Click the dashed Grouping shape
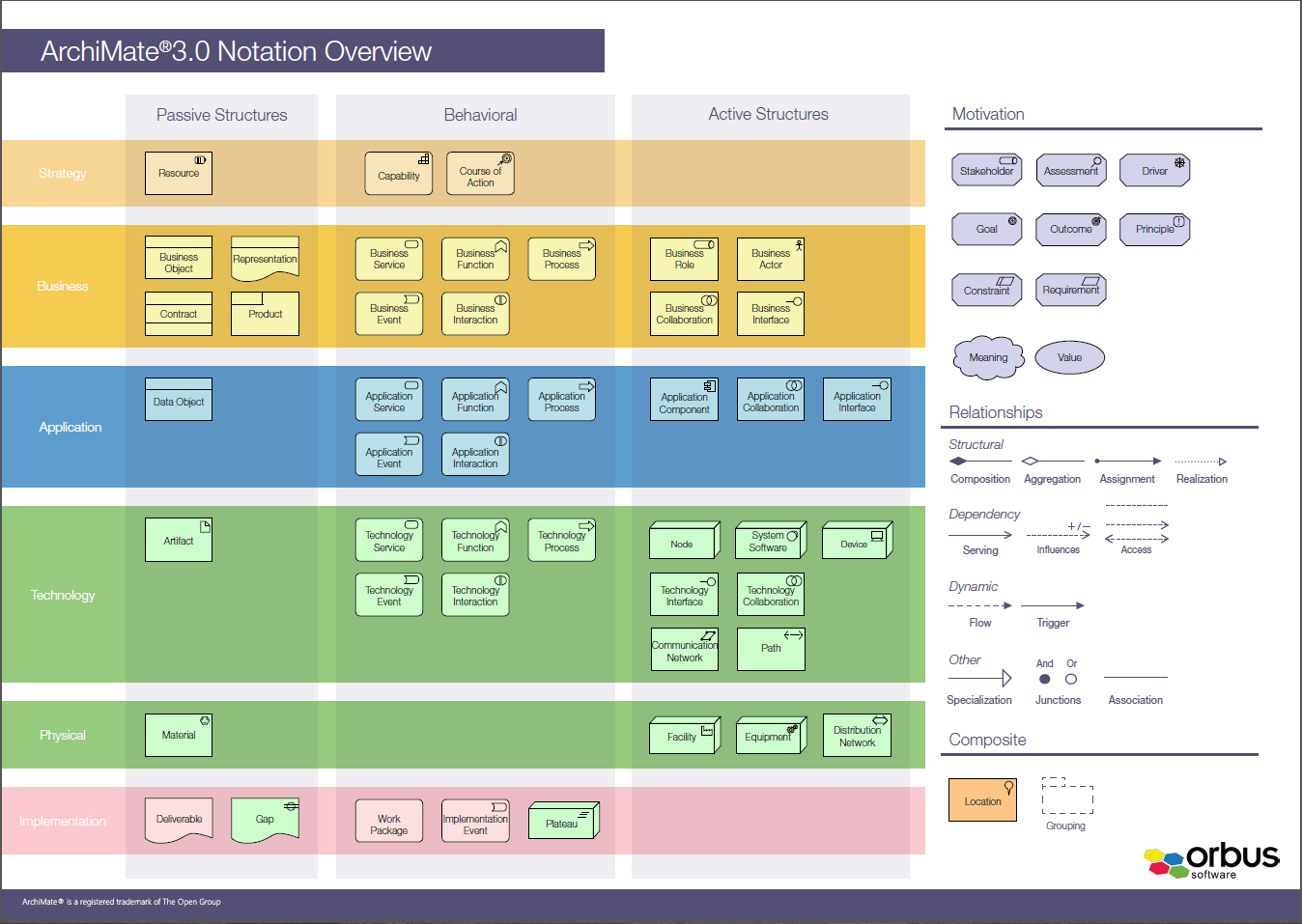This screenshot has height=924, width=1302. pyautogui.click(x=1067, y=796)
